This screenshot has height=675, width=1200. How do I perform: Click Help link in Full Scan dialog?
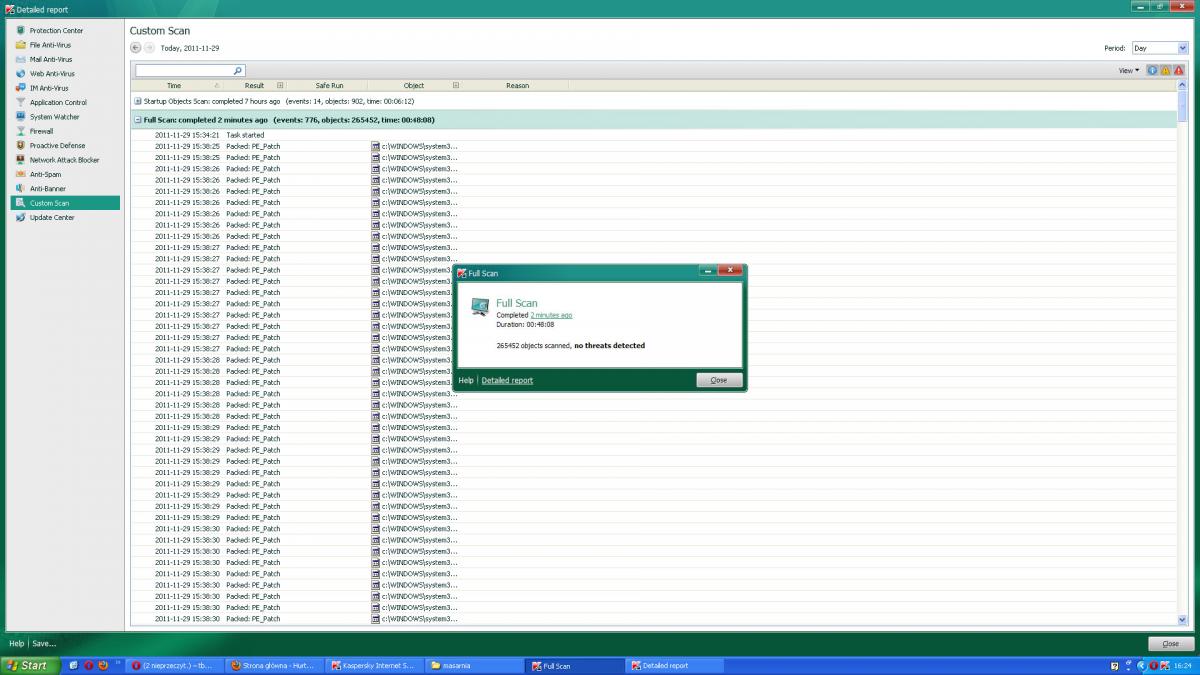click(466, 380)
